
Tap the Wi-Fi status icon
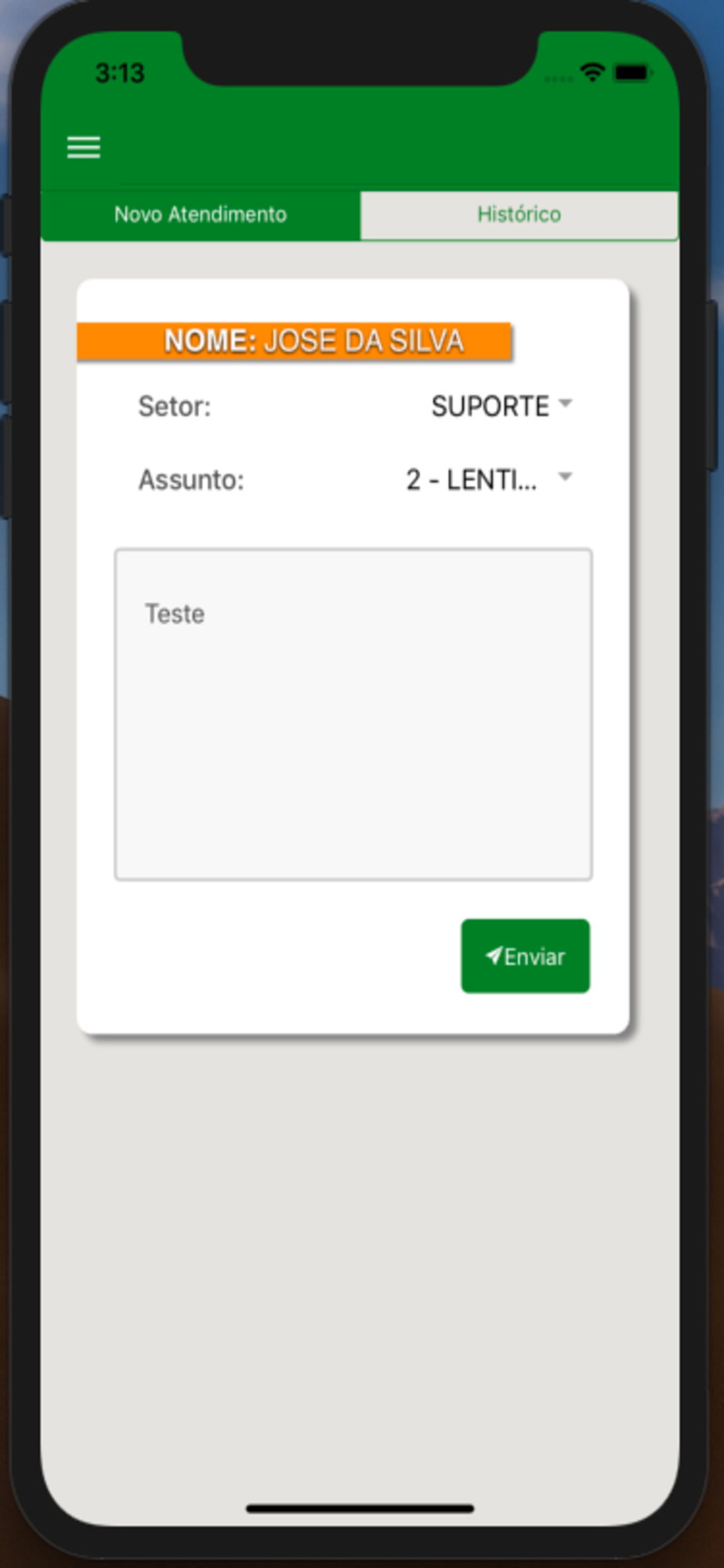pyautogui.click(x=592, y=73)
